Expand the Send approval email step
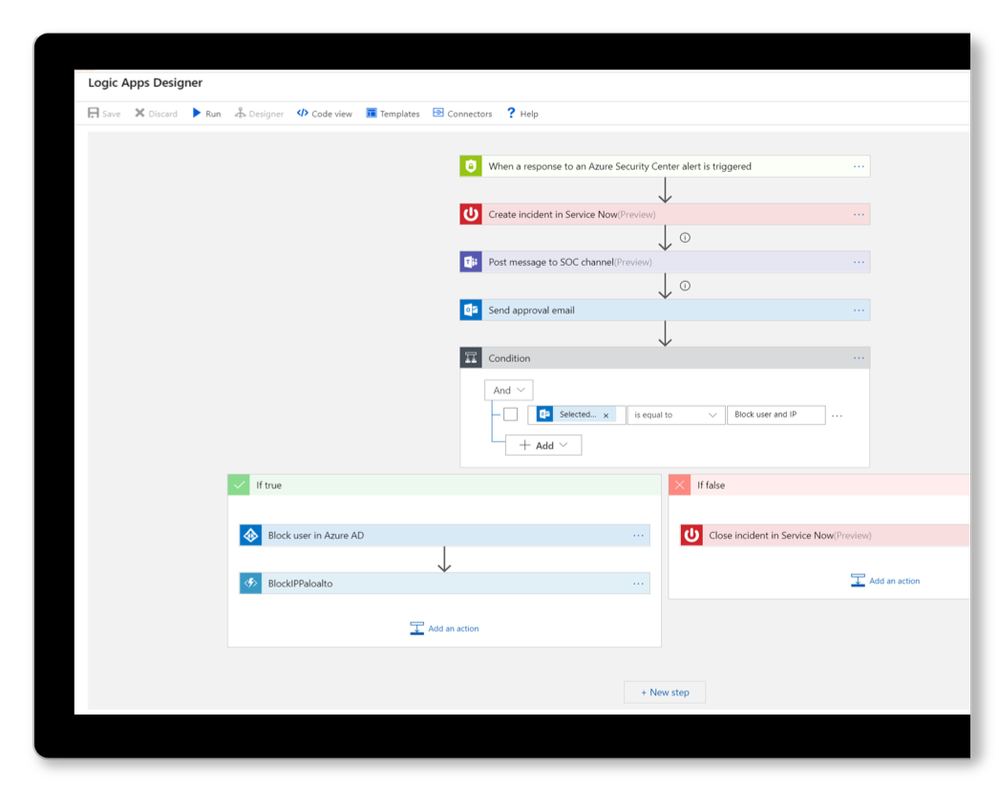The height and width of the screenshot is (793, 999). 665,310
